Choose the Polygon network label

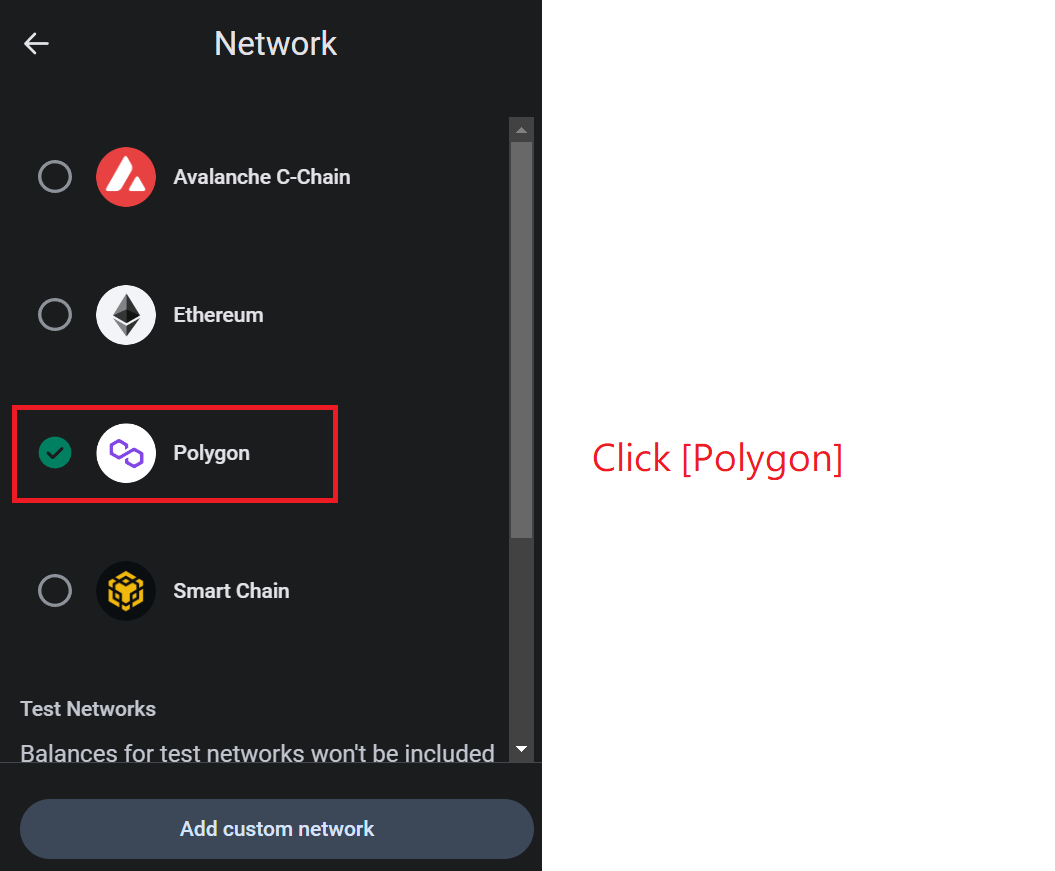point(211,453)
